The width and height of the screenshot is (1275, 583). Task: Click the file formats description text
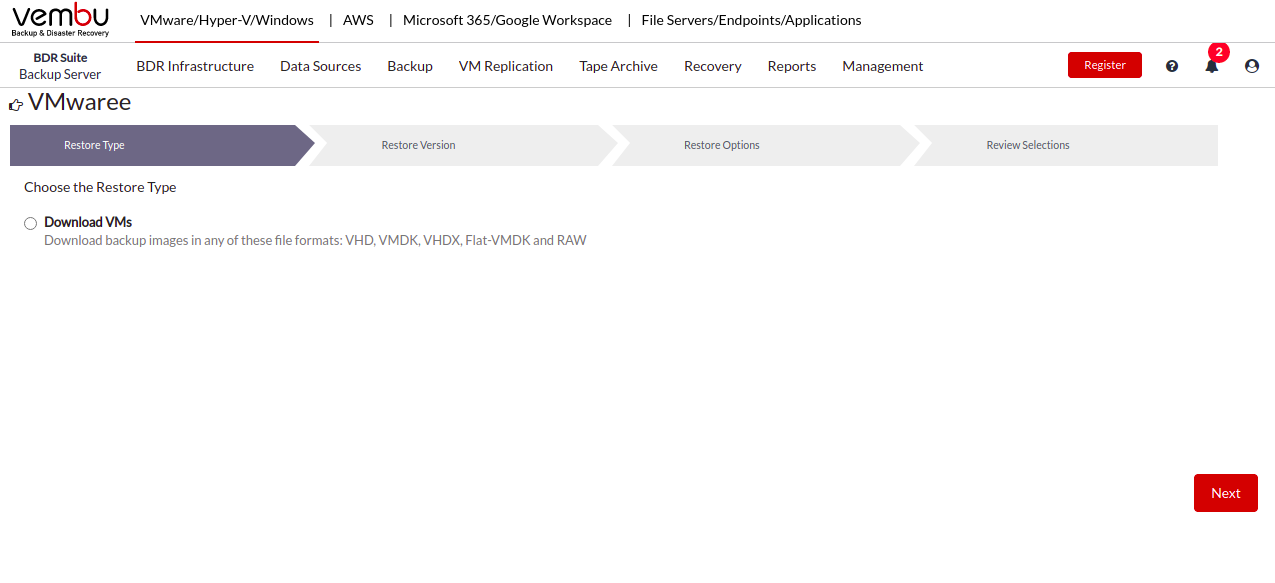click(315, 240)
